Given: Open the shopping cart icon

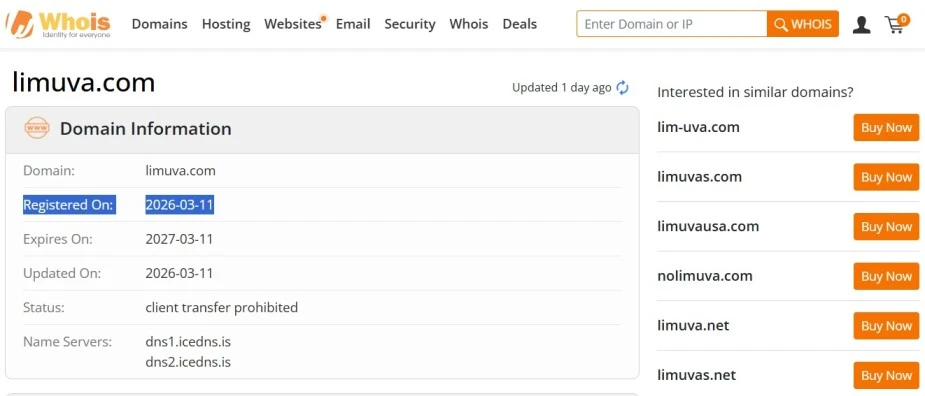Looking at the screenshot, I should click(x=896, y=24).
